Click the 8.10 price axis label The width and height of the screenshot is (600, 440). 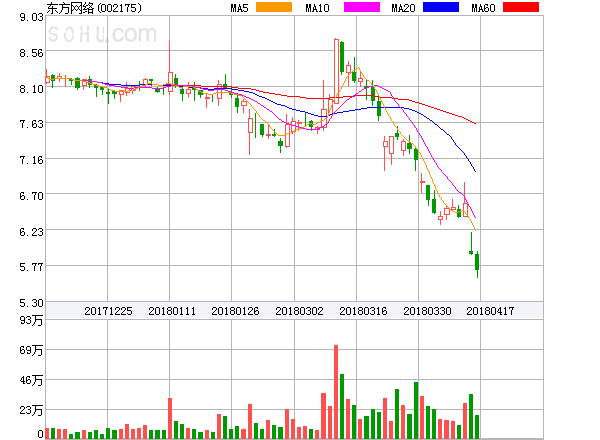(31, 89)
